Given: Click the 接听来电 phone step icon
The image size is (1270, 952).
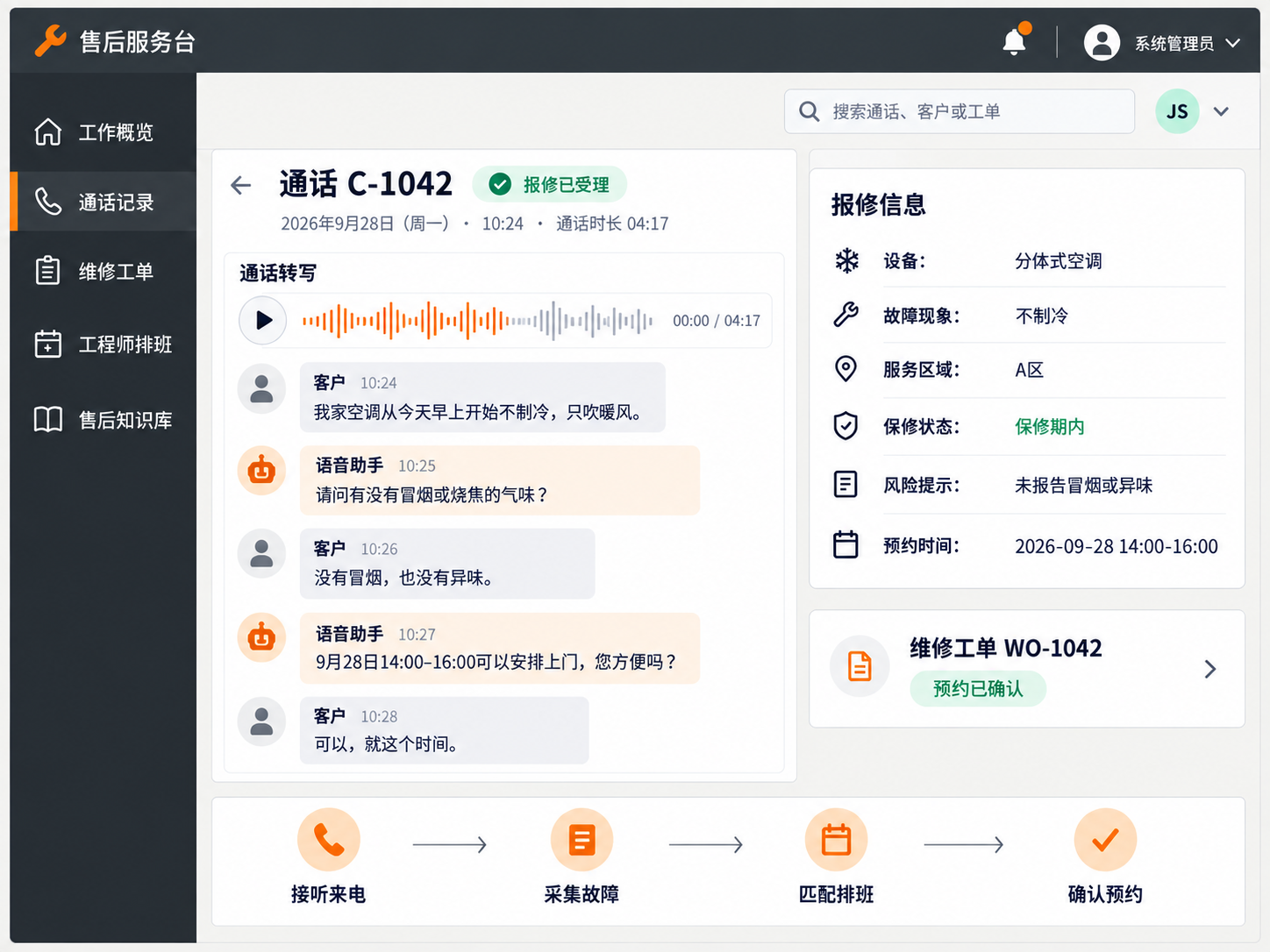Looking at the screenshot, I should [329, 840].
